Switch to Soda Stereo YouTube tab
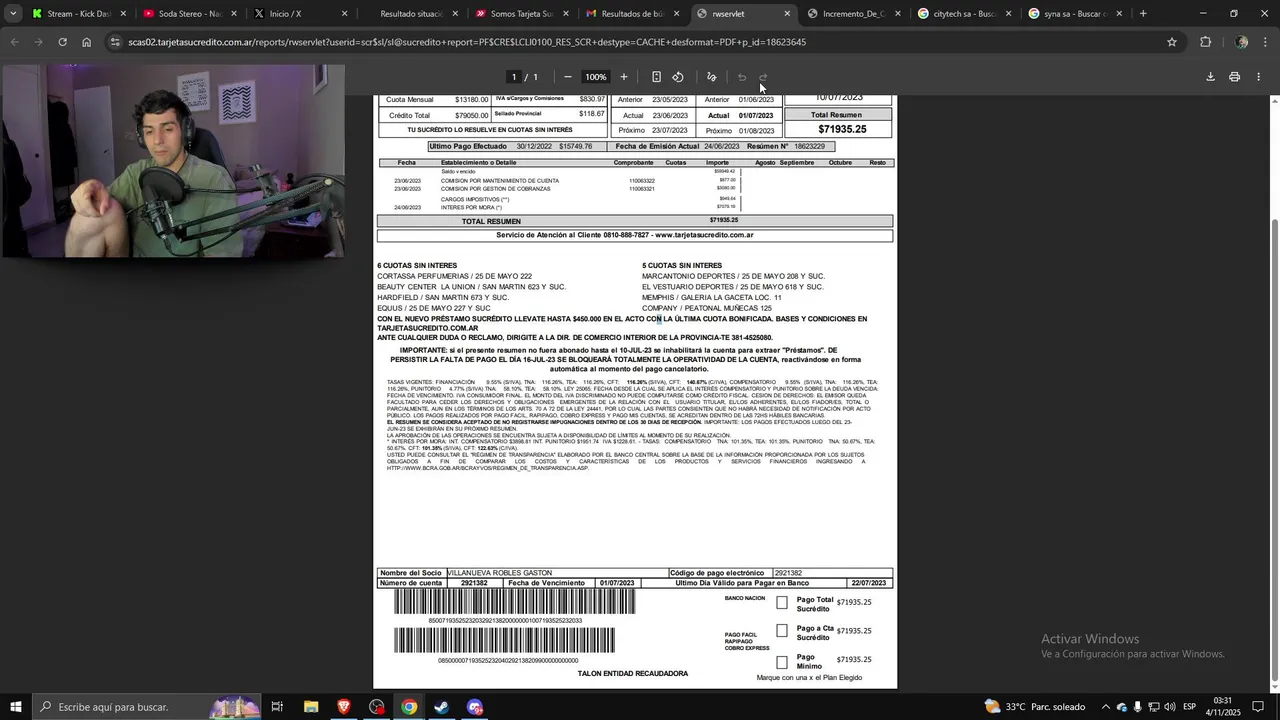This screenshot has height=720, width=1280. click(x=189, y=14)
